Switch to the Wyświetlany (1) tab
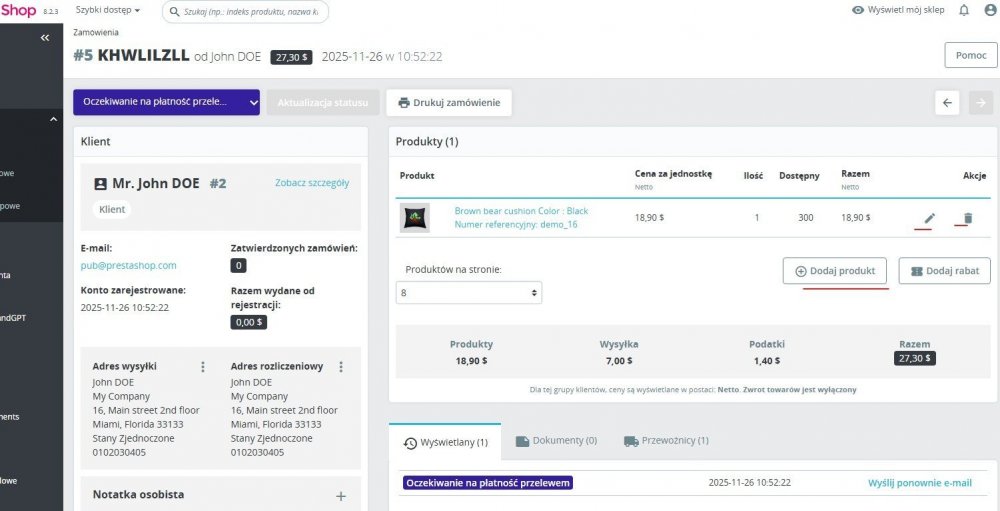The image size is (1000, 511). click(445, 442)
